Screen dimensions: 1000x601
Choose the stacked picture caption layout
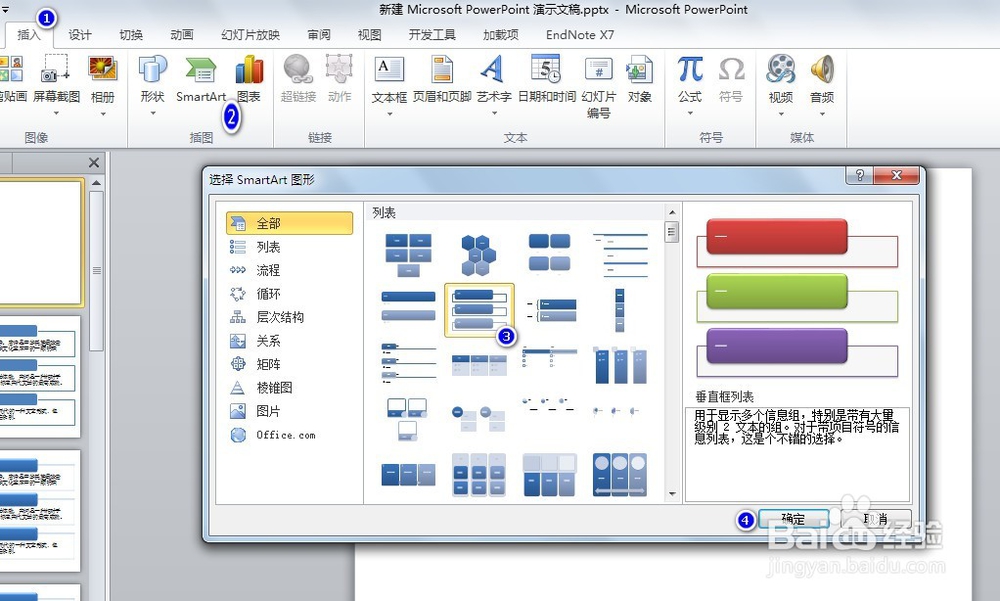point(407,419)
